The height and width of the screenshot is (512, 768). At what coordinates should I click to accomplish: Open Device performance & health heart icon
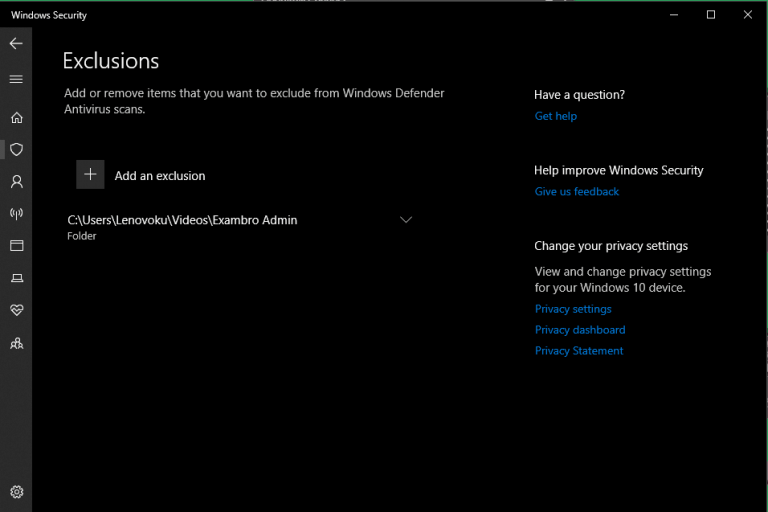(x=17, y=310)
